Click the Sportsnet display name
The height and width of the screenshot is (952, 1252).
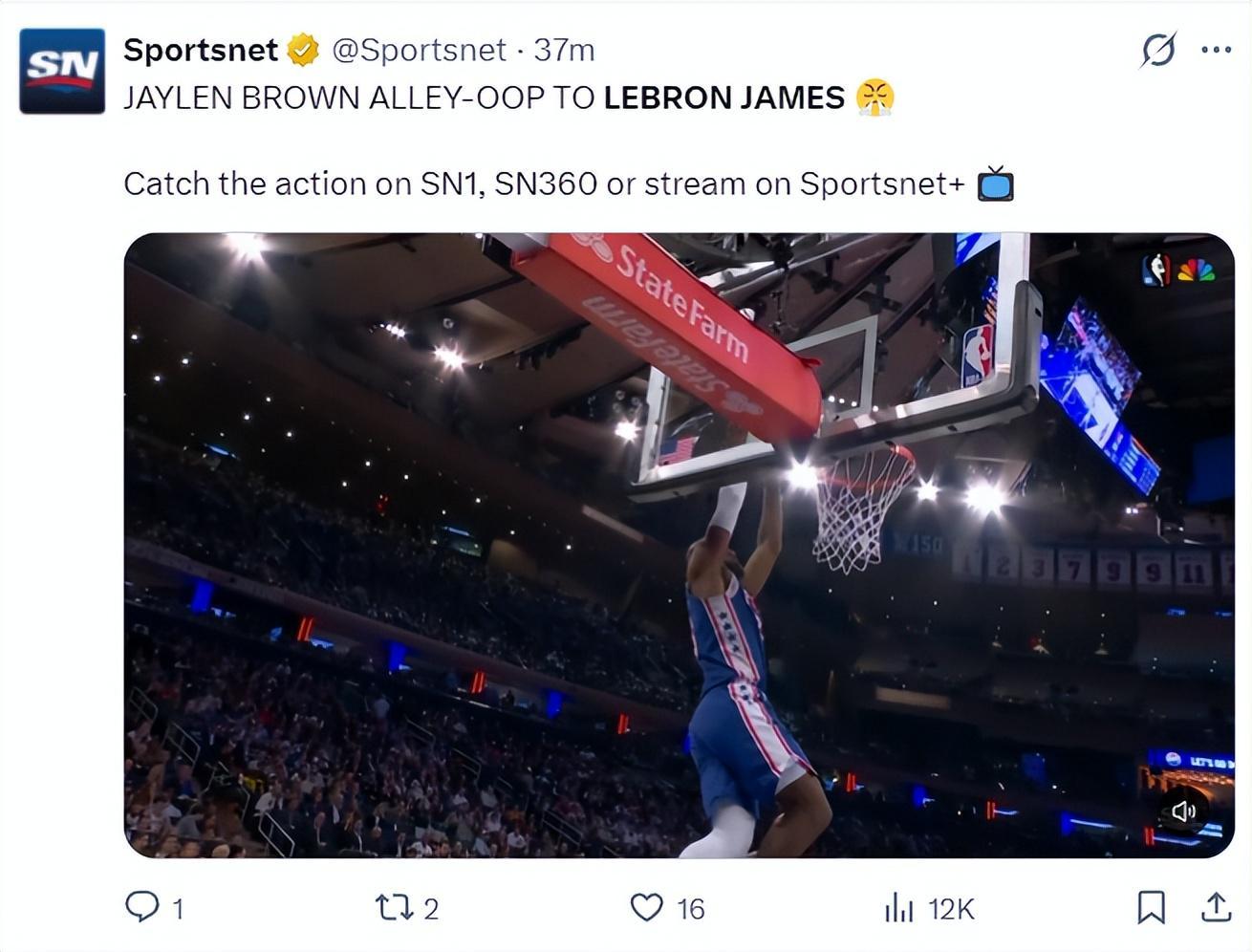[201, 50]
